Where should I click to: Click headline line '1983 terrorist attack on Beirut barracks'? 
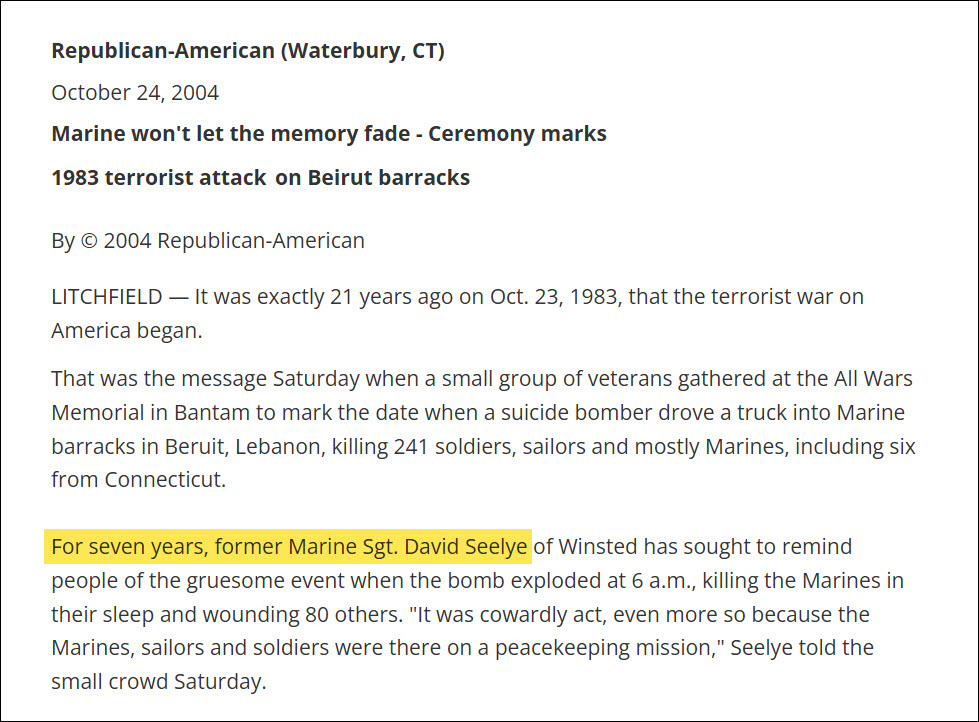tap(260, 178)
